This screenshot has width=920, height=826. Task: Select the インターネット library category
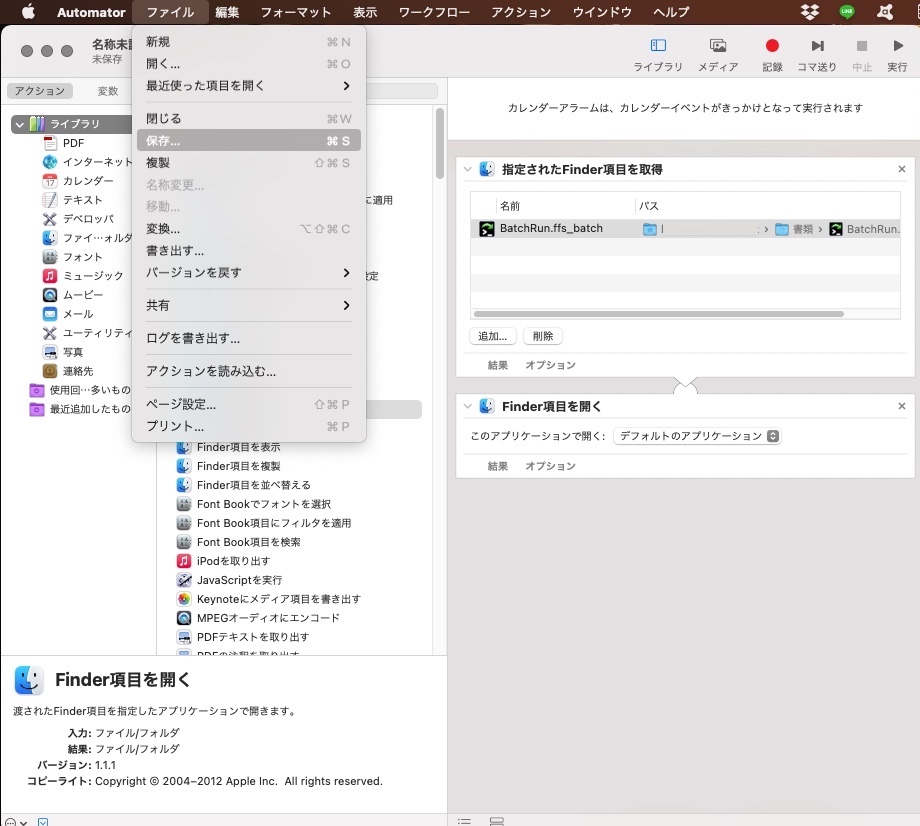pyautogui.click(x=87, y=161)
